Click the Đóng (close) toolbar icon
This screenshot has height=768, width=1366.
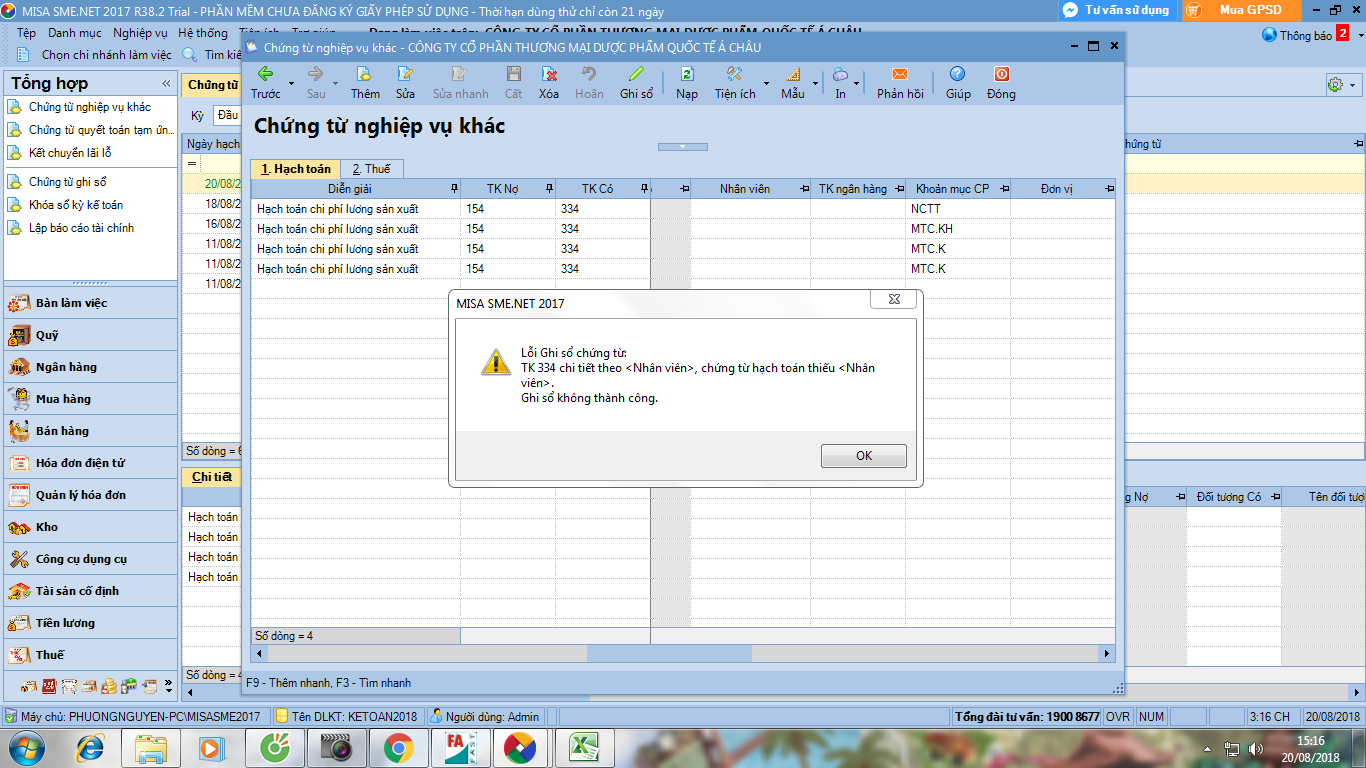coord(1001,82)
